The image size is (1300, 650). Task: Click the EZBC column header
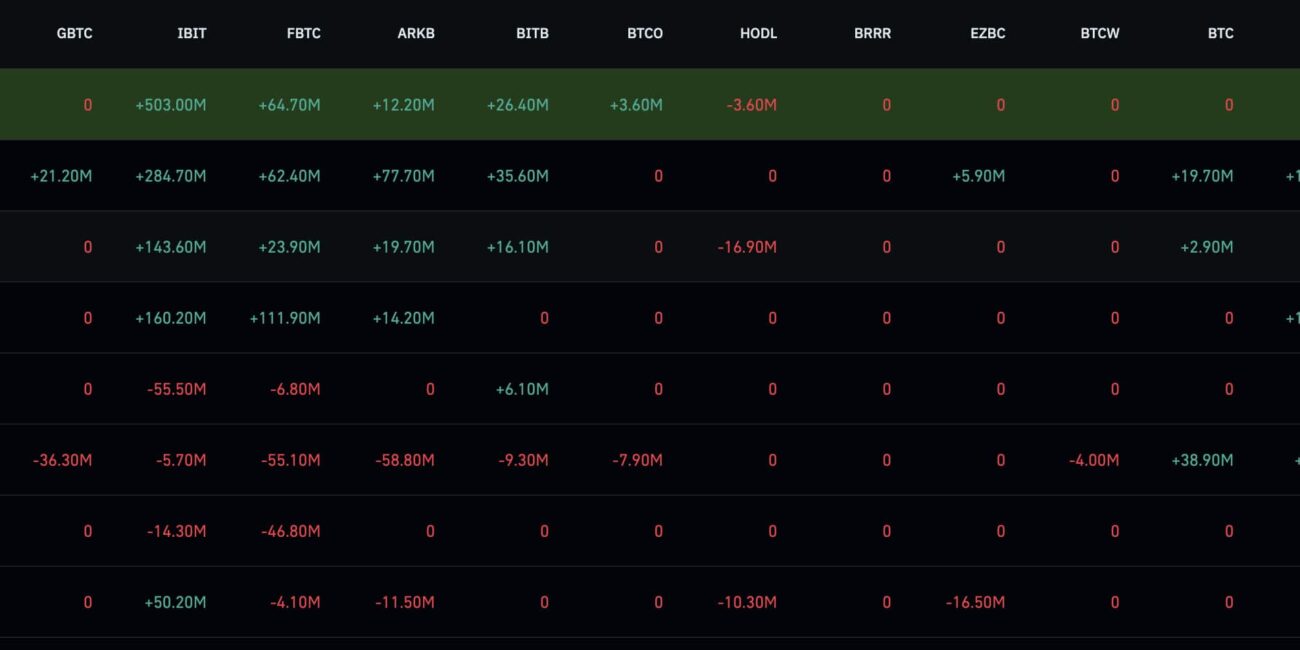click(x=987, y=33)
